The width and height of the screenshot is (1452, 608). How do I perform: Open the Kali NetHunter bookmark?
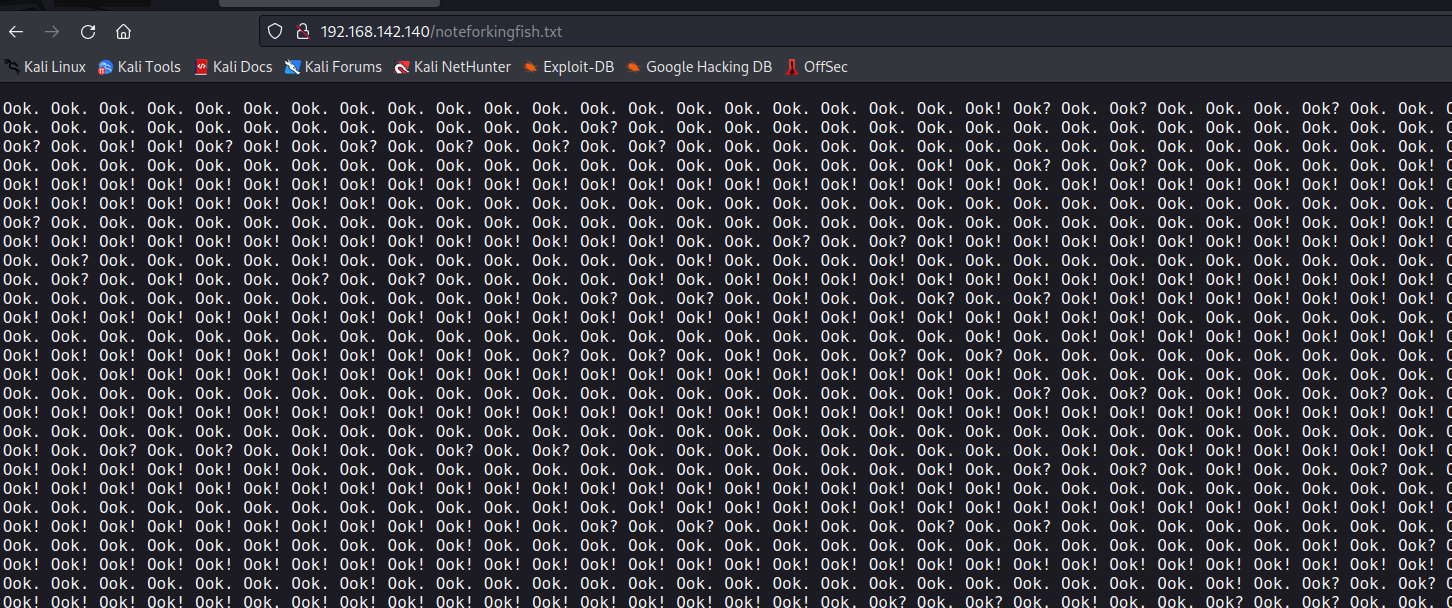[x=452, y=67]
